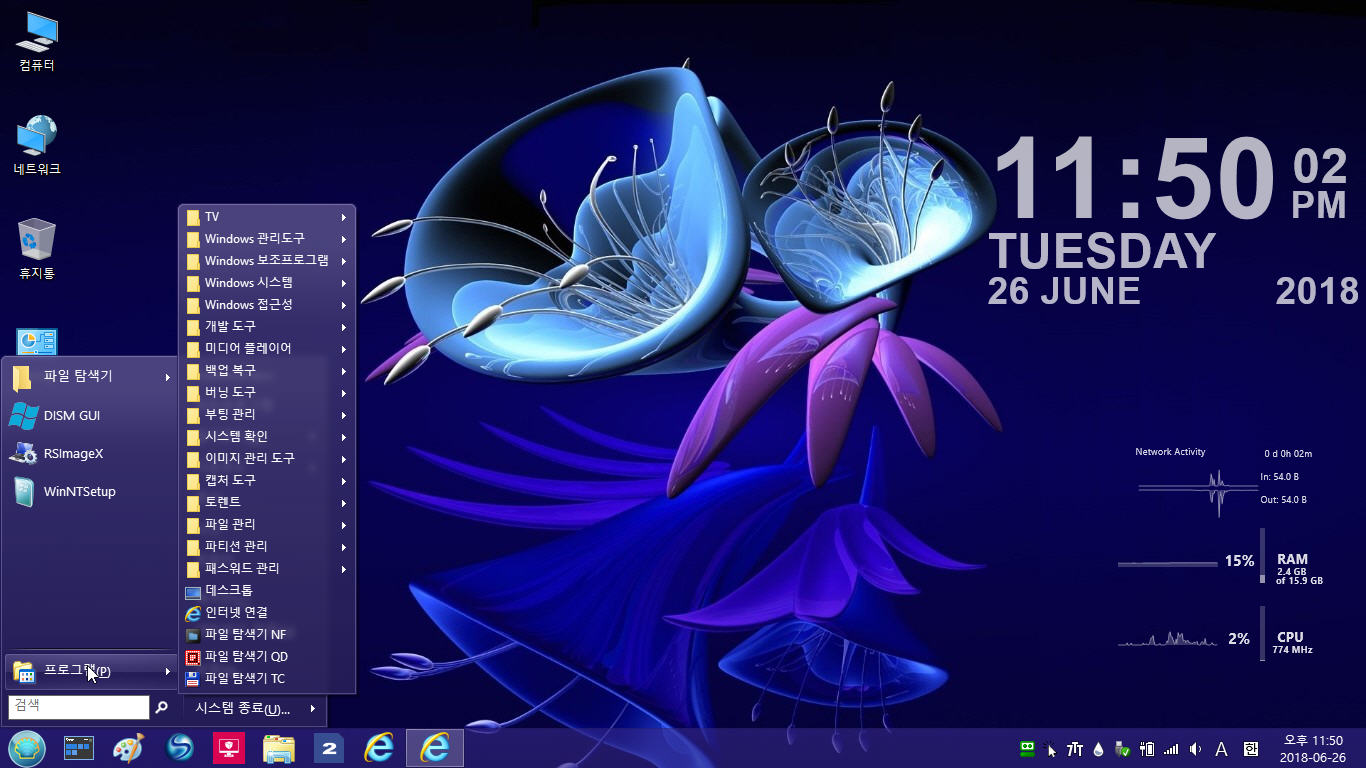
Task: Click the green robot tray icon
Action: (1027, 748)
